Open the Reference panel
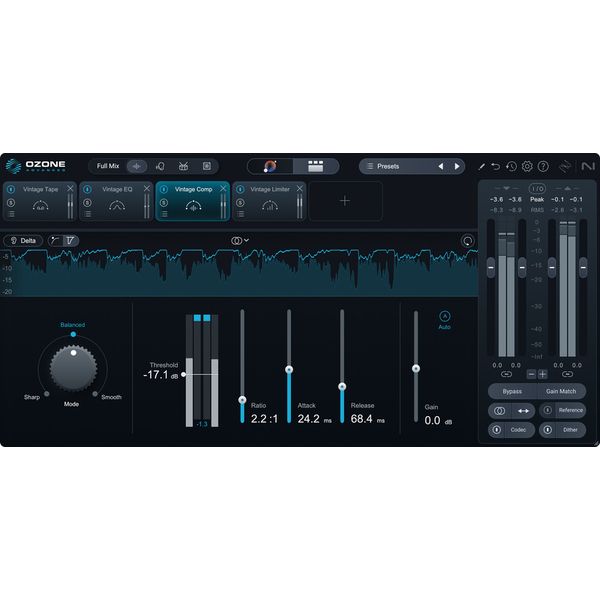Screen dimensions: 600x600 tap(571, 410)
